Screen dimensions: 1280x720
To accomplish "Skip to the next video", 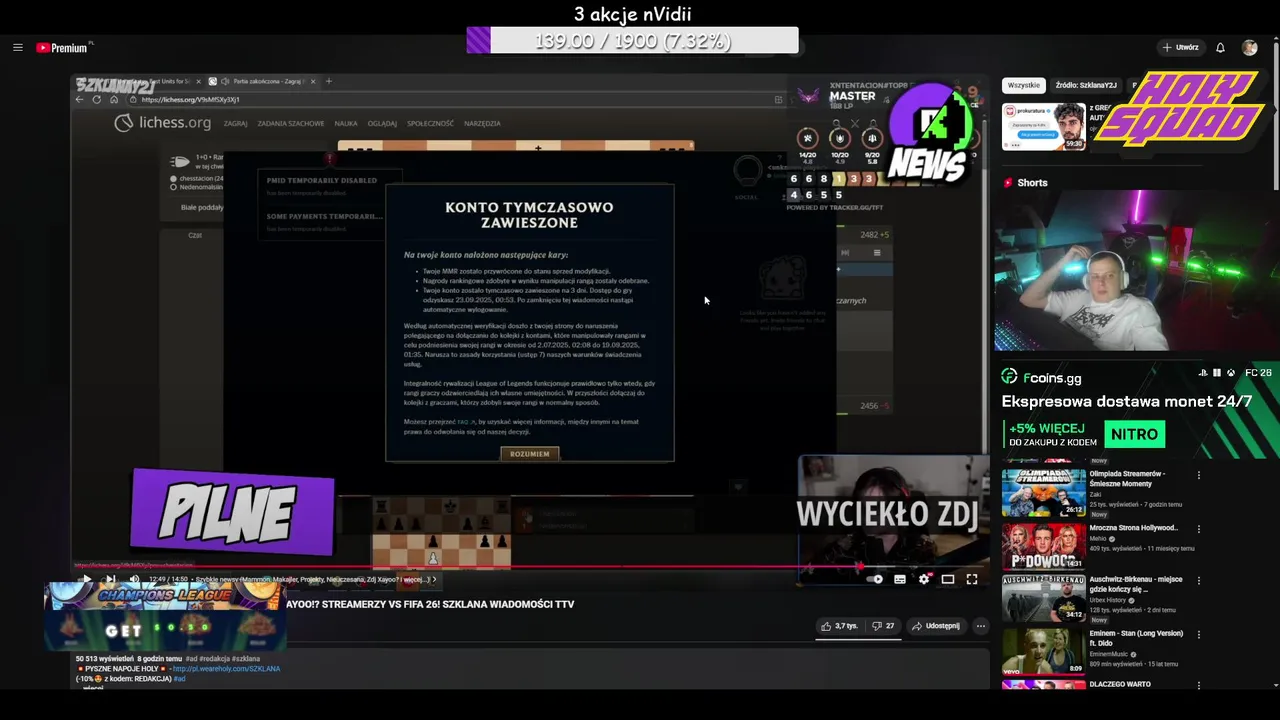I will pos(110,579).
